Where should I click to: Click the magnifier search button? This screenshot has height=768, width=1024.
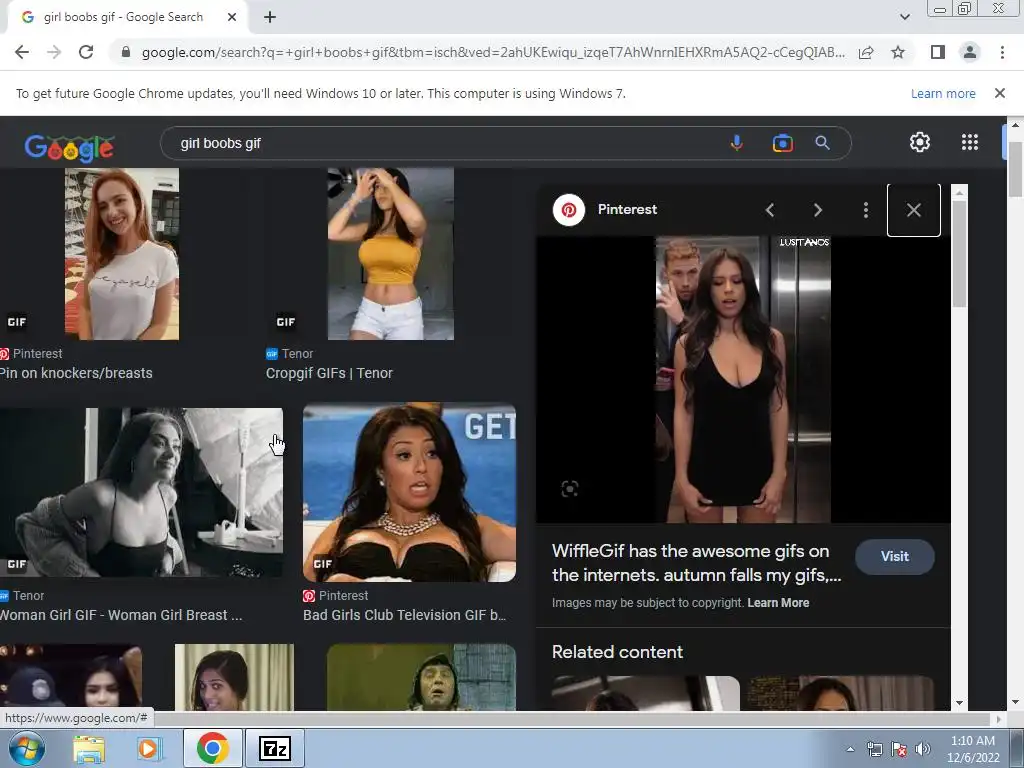[823, 143]
